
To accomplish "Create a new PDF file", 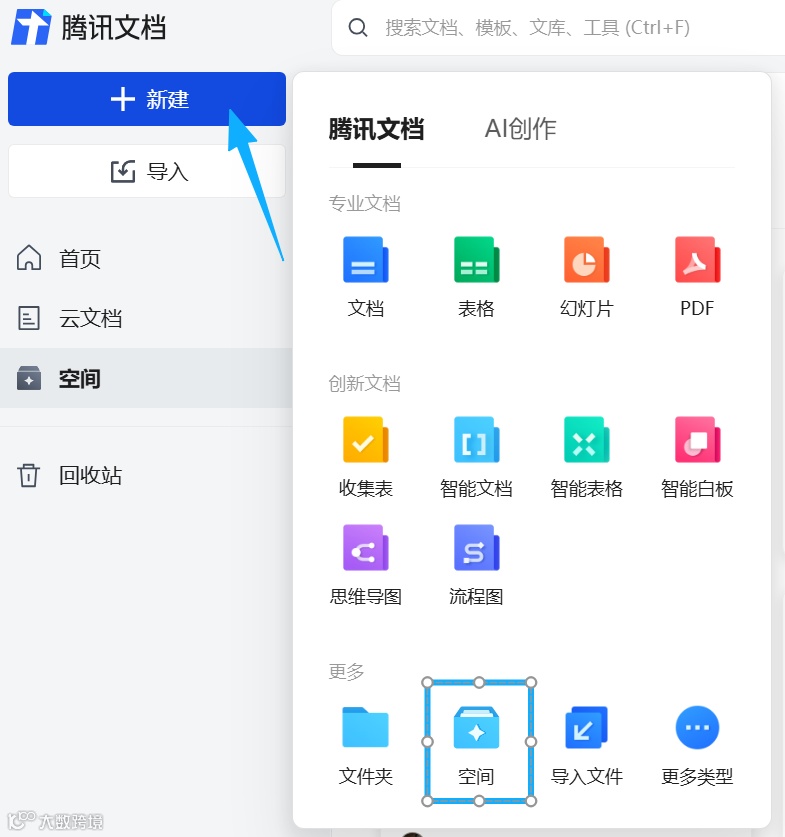I will tap(697, 277).
